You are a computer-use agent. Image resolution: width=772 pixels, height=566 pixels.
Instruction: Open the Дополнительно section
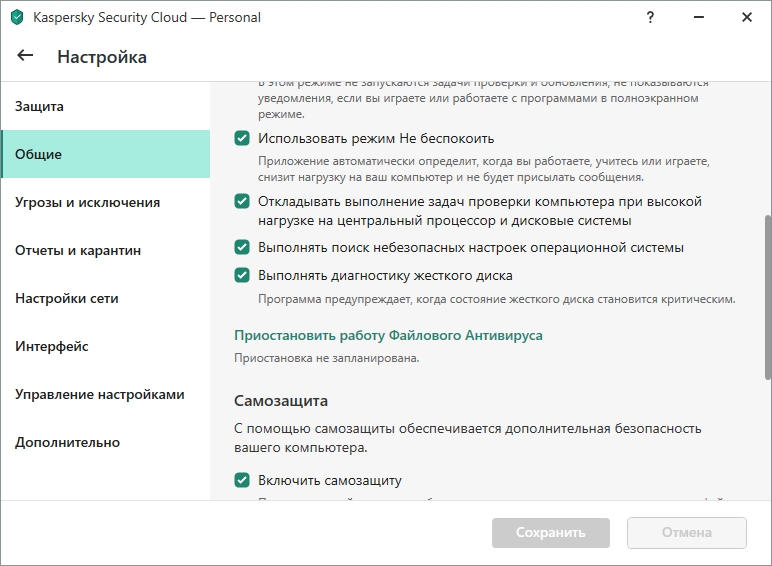click(x=105, y=442)
